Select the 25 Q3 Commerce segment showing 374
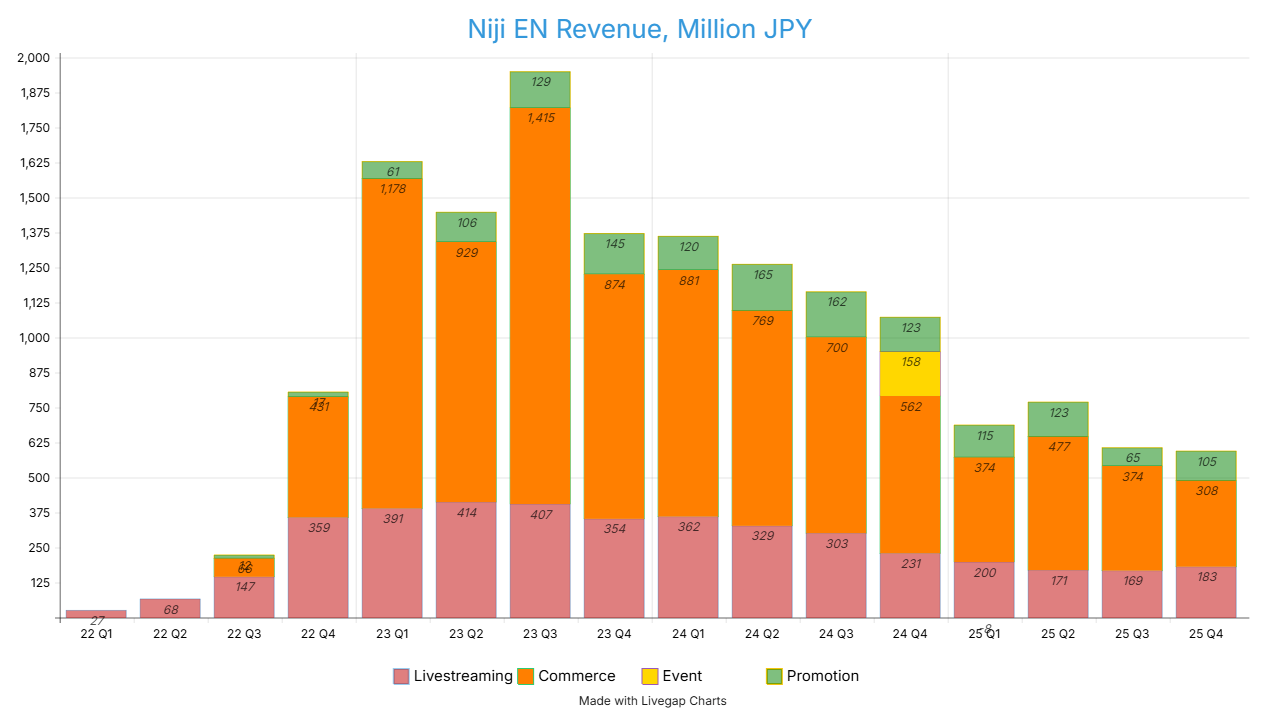Screen dimensions: 1280x720 pyautogui.click(x=1132, y=518)
